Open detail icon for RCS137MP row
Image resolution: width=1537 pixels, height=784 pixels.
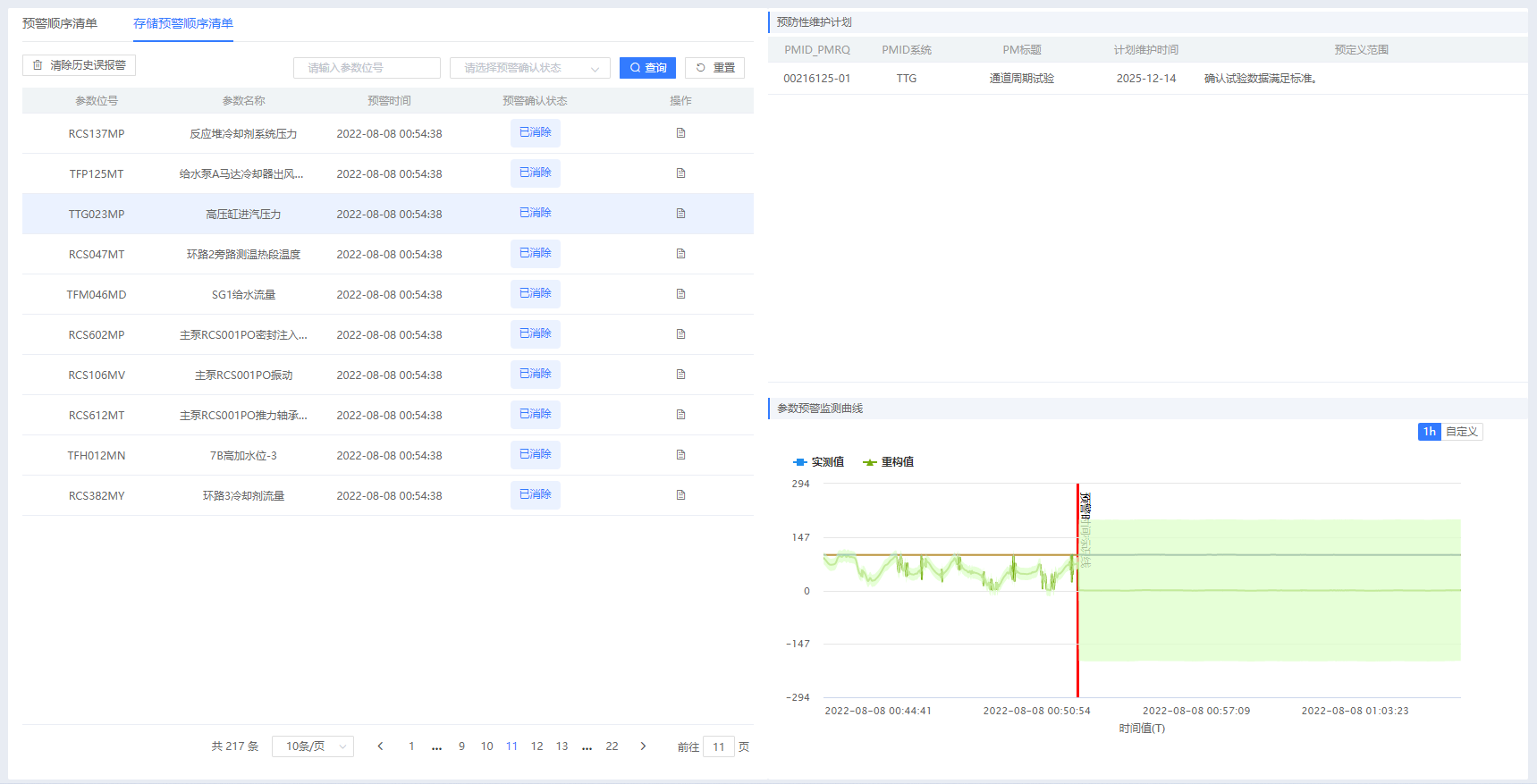(680, 133)
